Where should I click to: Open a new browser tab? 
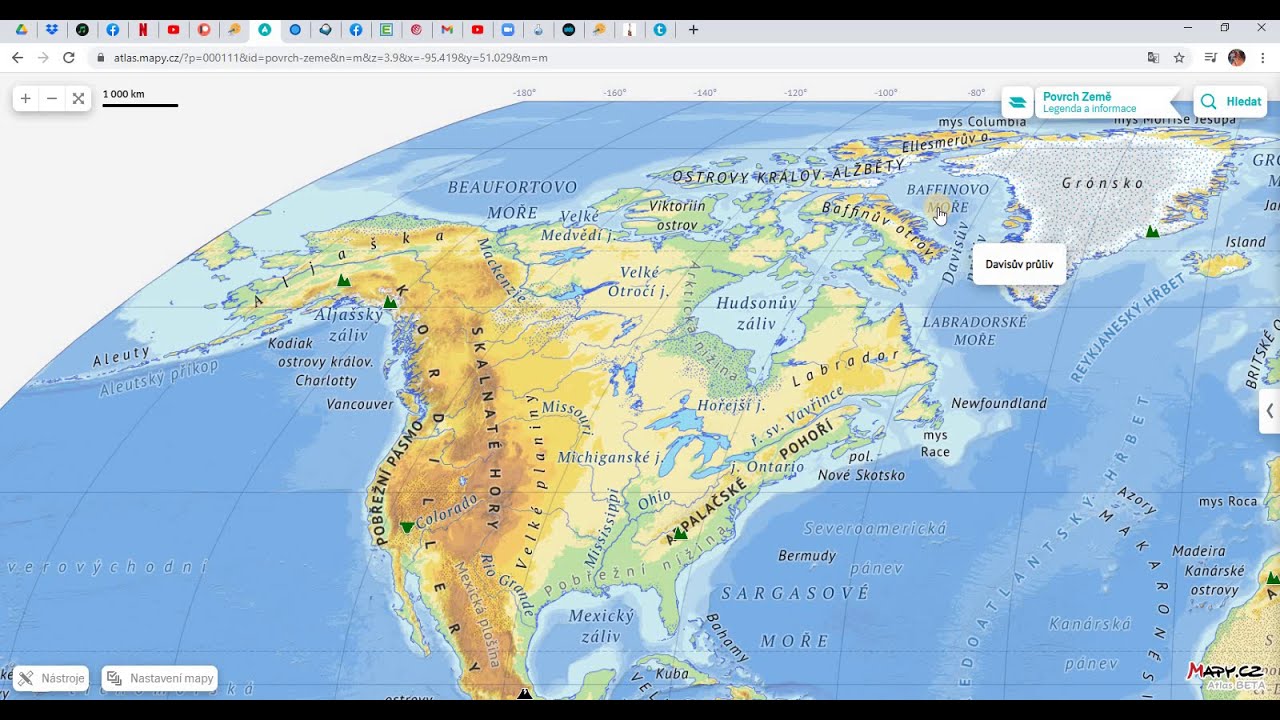(x=693, y=30)
